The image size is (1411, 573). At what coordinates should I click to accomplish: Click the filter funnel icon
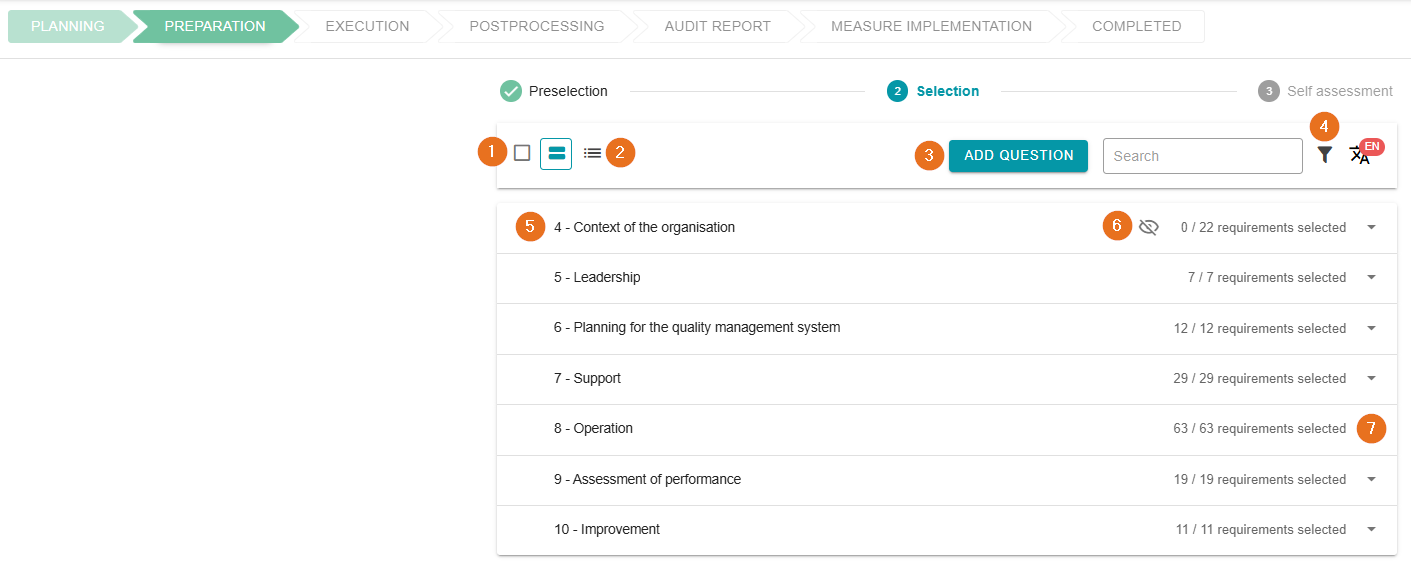click(1325, 155)
